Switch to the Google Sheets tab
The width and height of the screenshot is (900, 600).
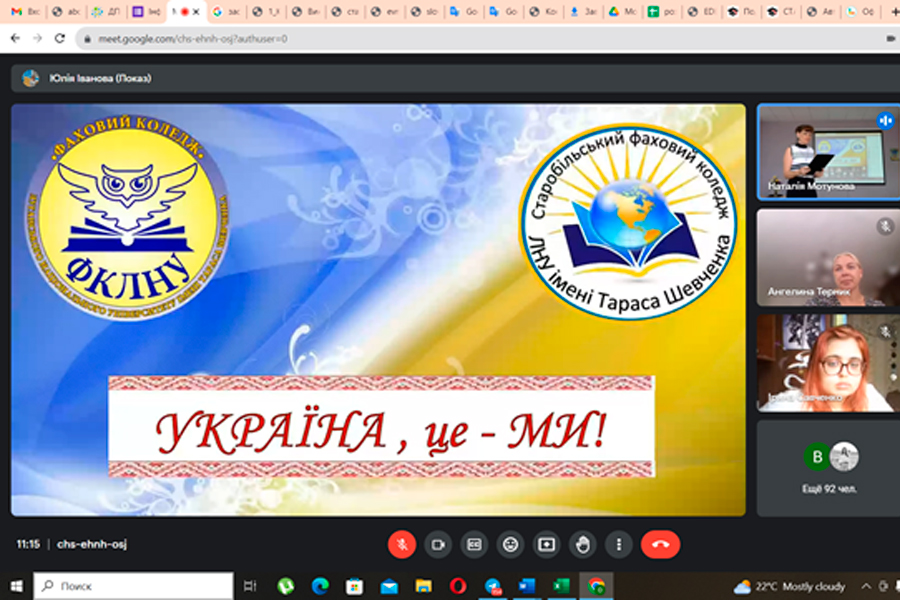[662, 11]
